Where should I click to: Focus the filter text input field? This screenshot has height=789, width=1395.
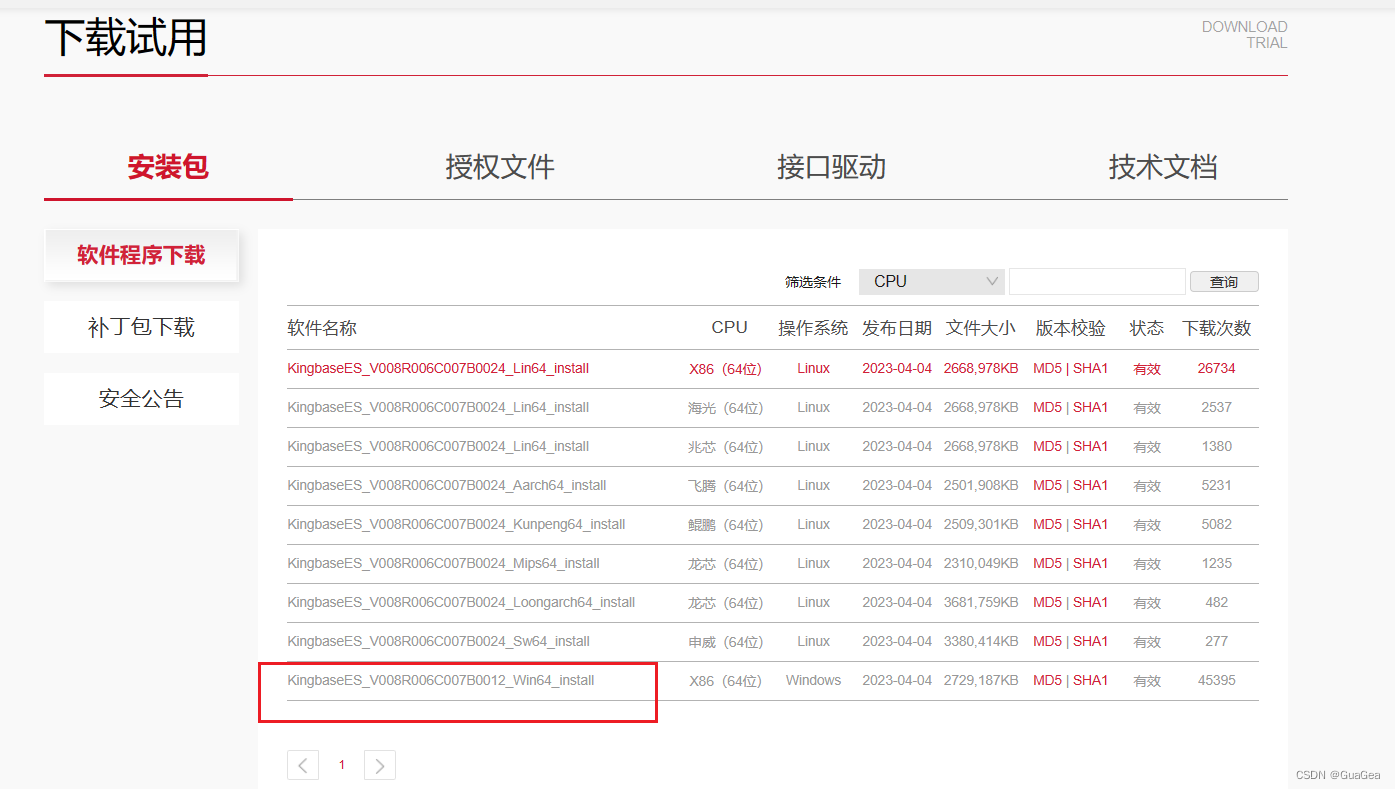tap(1097, 282)
